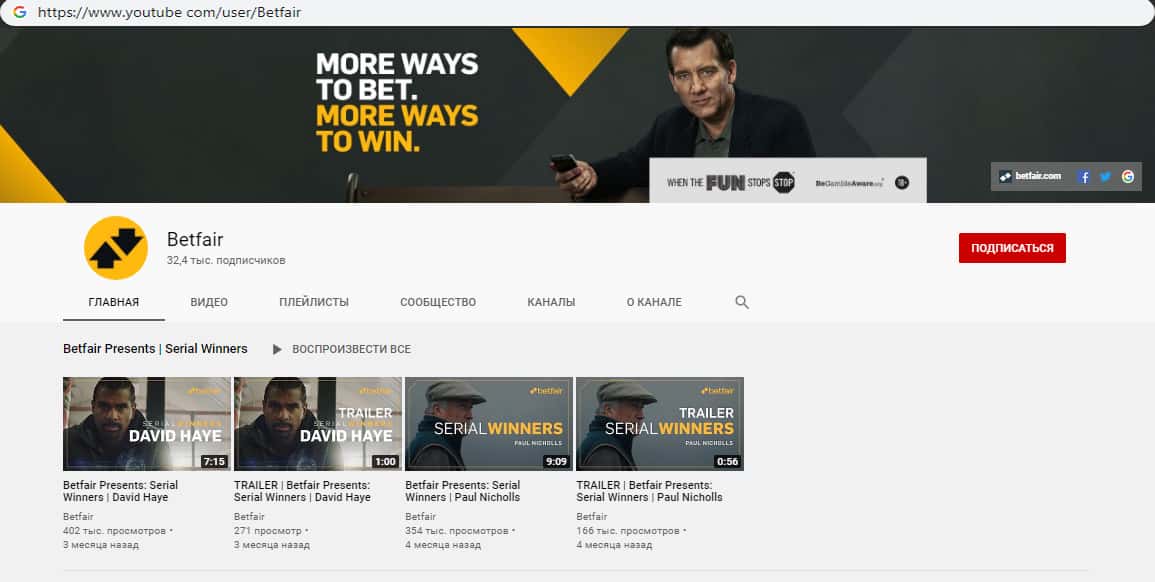Click the red ПОДПИСАТЬСЯ subscribe button
Viewport: 1155px width, 582px height.
click(x=1012, y=248)
